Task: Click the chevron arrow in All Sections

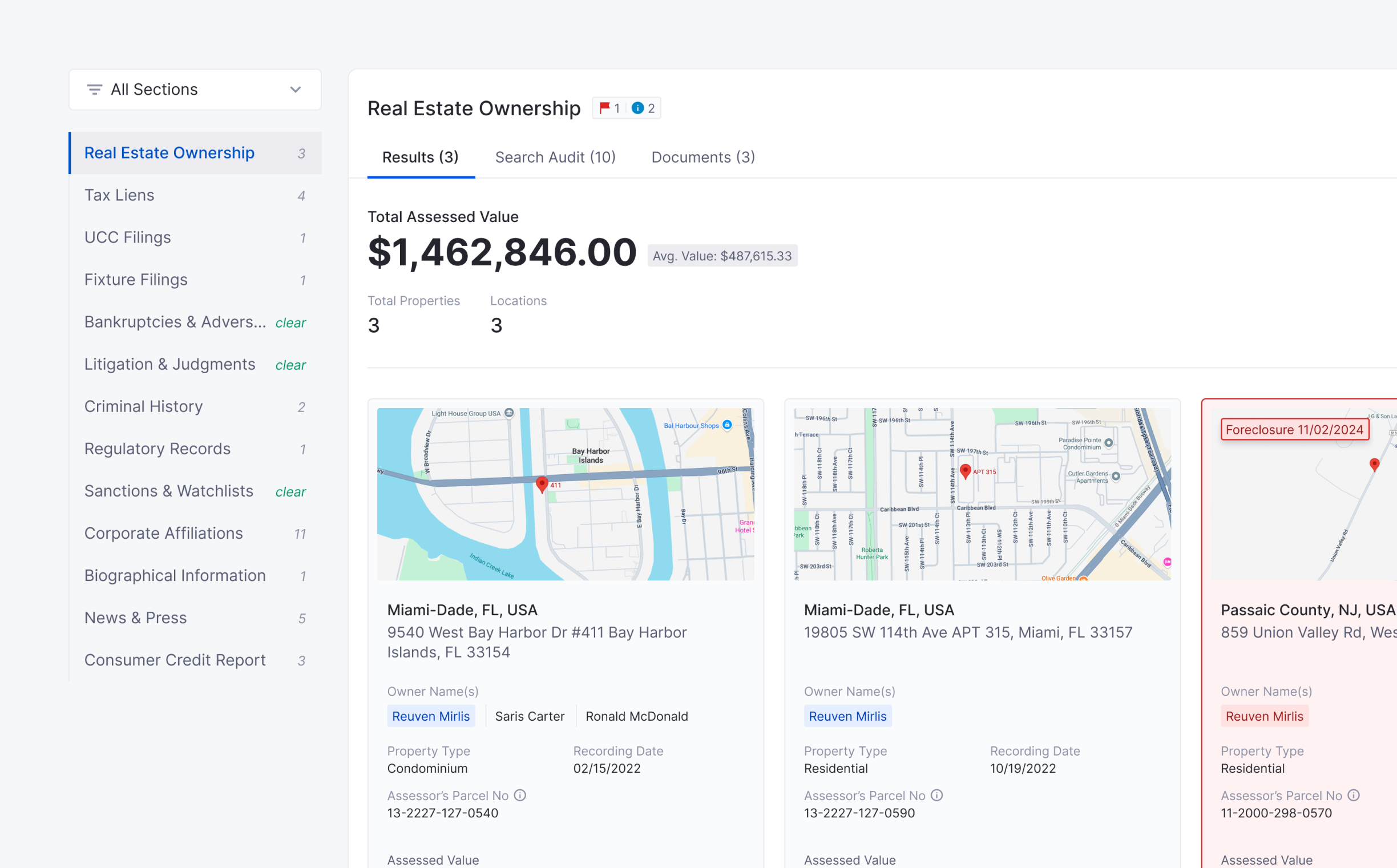Action: click(295, 90)
